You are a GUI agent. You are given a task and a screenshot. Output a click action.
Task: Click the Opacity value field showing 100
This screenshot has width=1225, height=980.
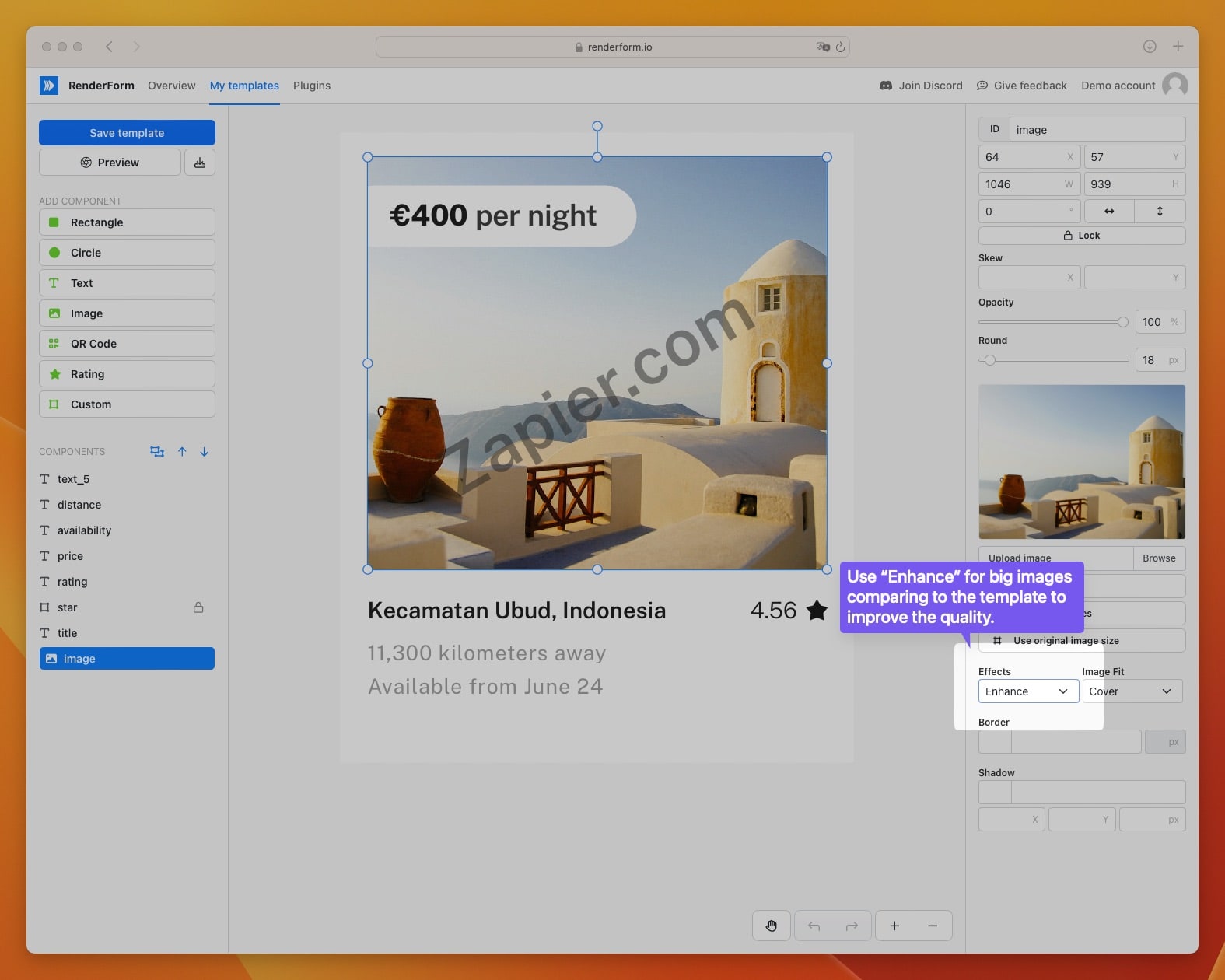point(1160,322)
